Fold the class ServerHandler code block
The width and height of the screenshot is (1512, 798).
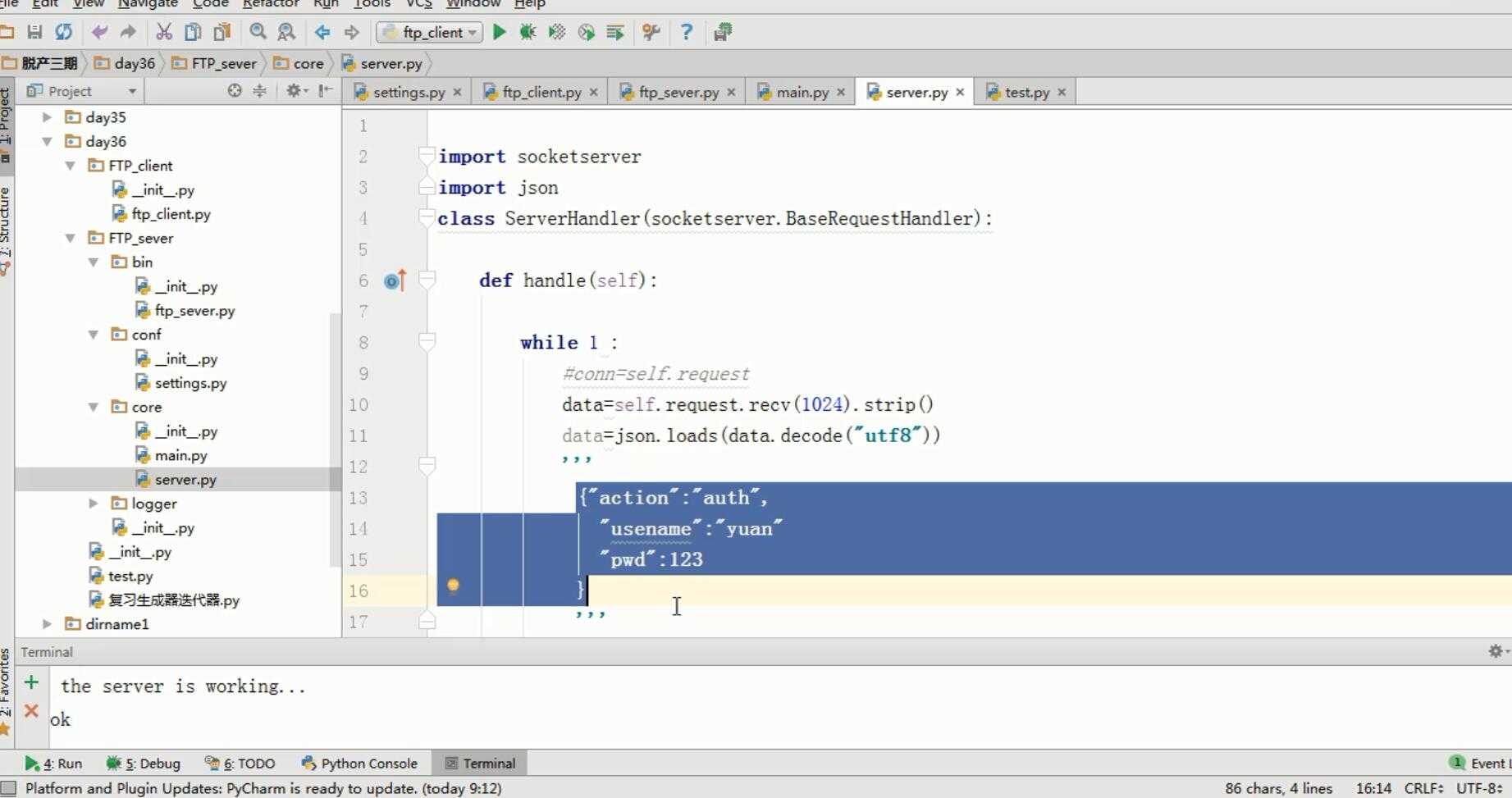point(426,217)
